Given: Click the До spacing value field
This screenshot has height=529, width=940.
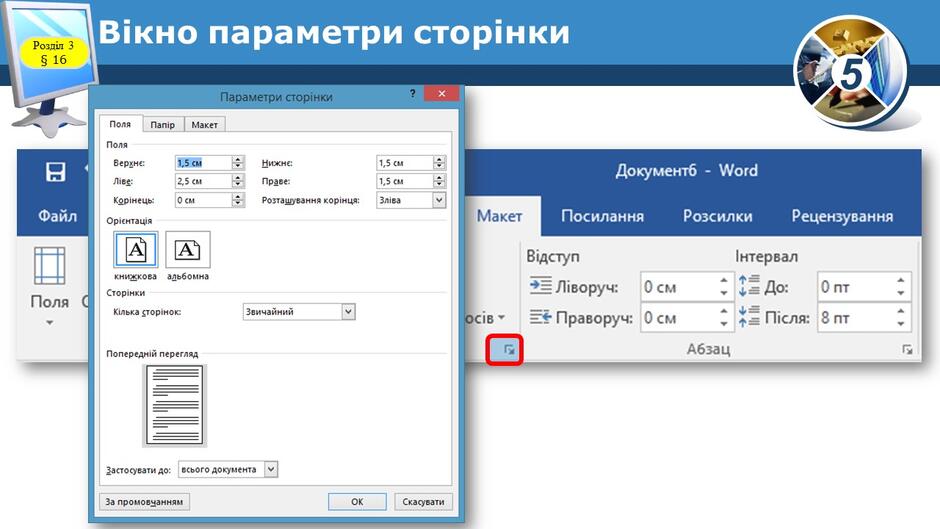Looking at the screenshot, I should click(x=855, y=287).
